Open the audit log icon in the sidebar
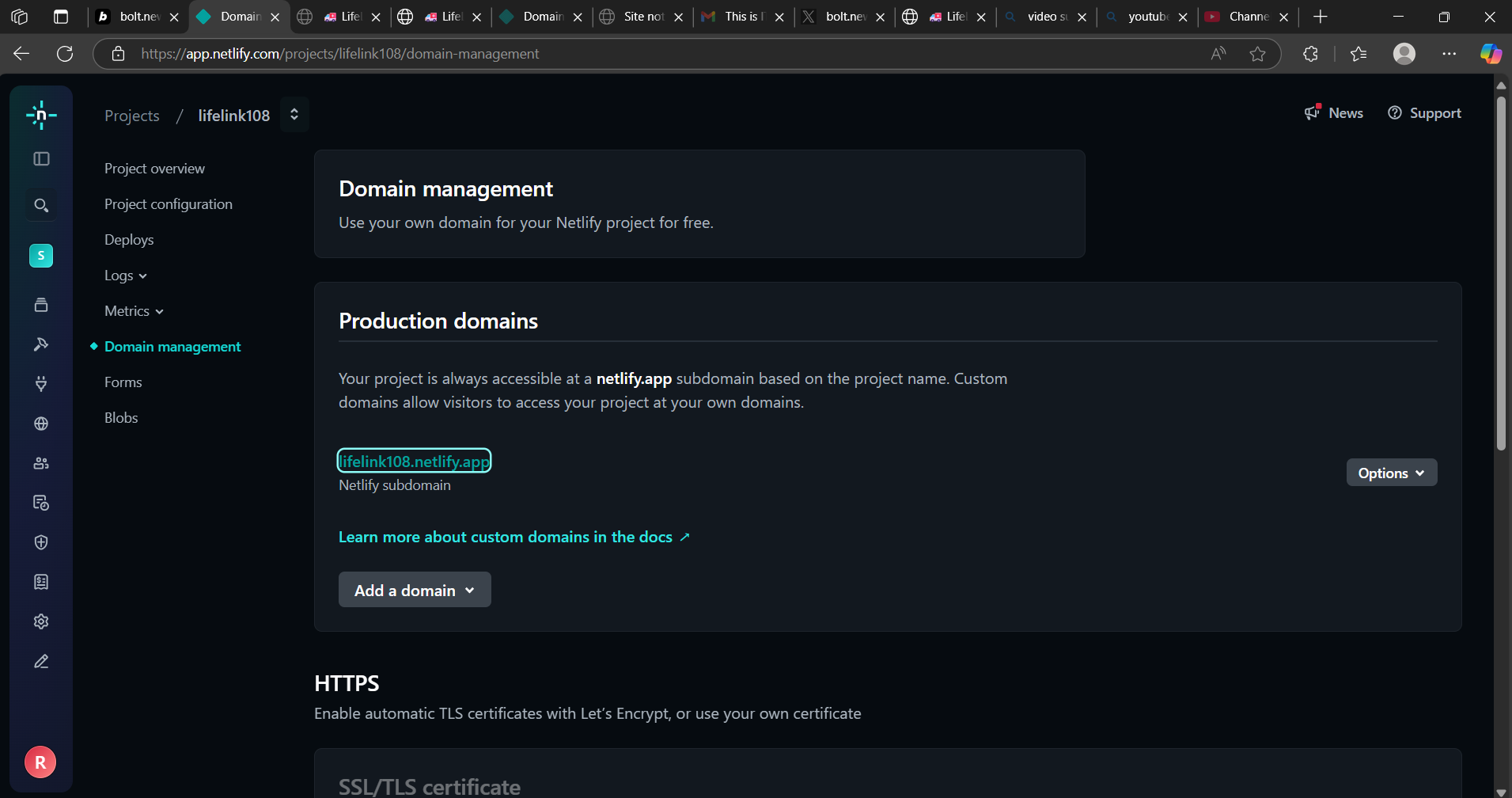1512x798 pixels. click(41, 503)
